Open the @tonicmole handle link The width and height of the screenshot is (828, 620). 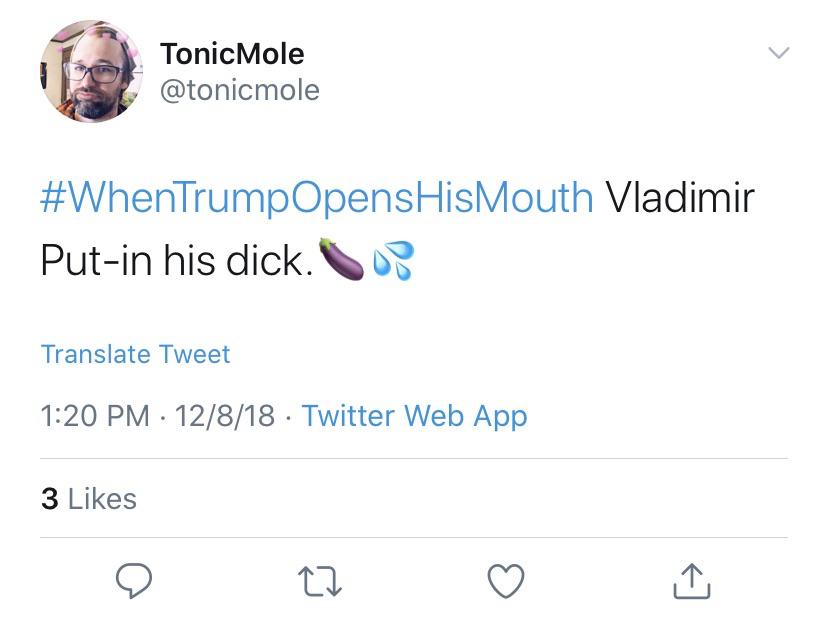[239, 90]
